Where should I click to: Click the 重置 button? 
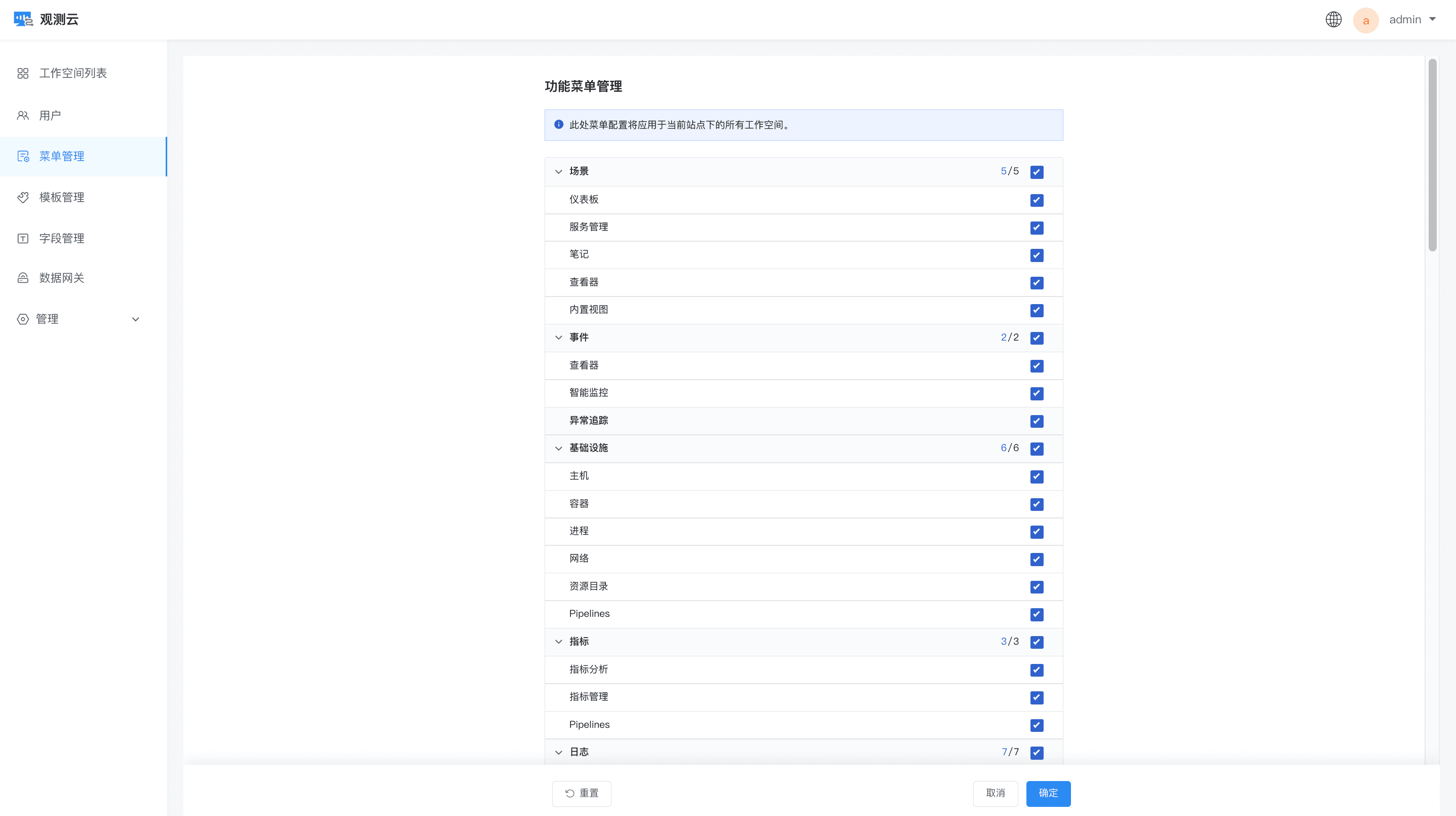click(582, 793)
